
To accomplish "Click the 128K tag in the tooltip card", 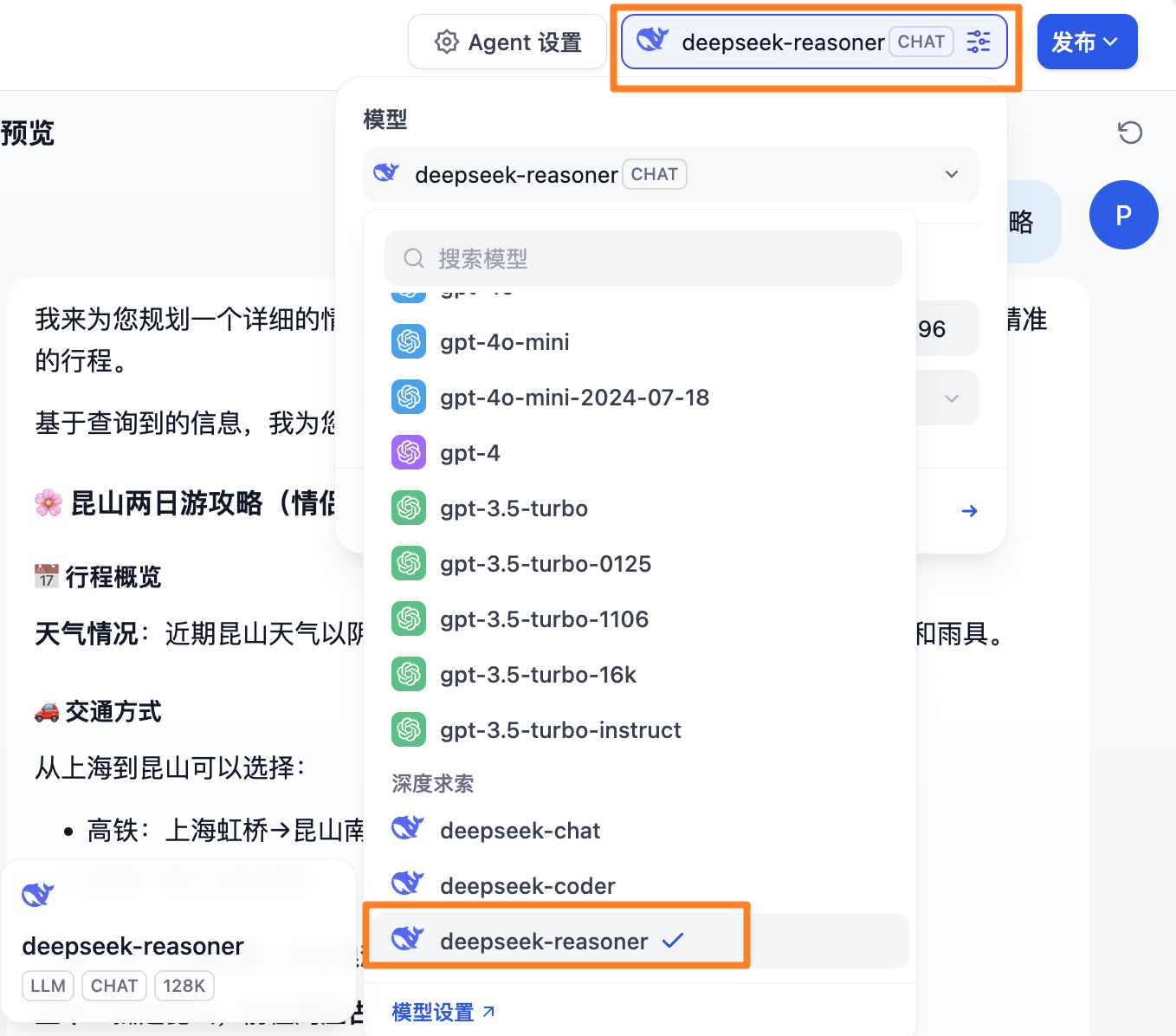I will tap(184, 986).
